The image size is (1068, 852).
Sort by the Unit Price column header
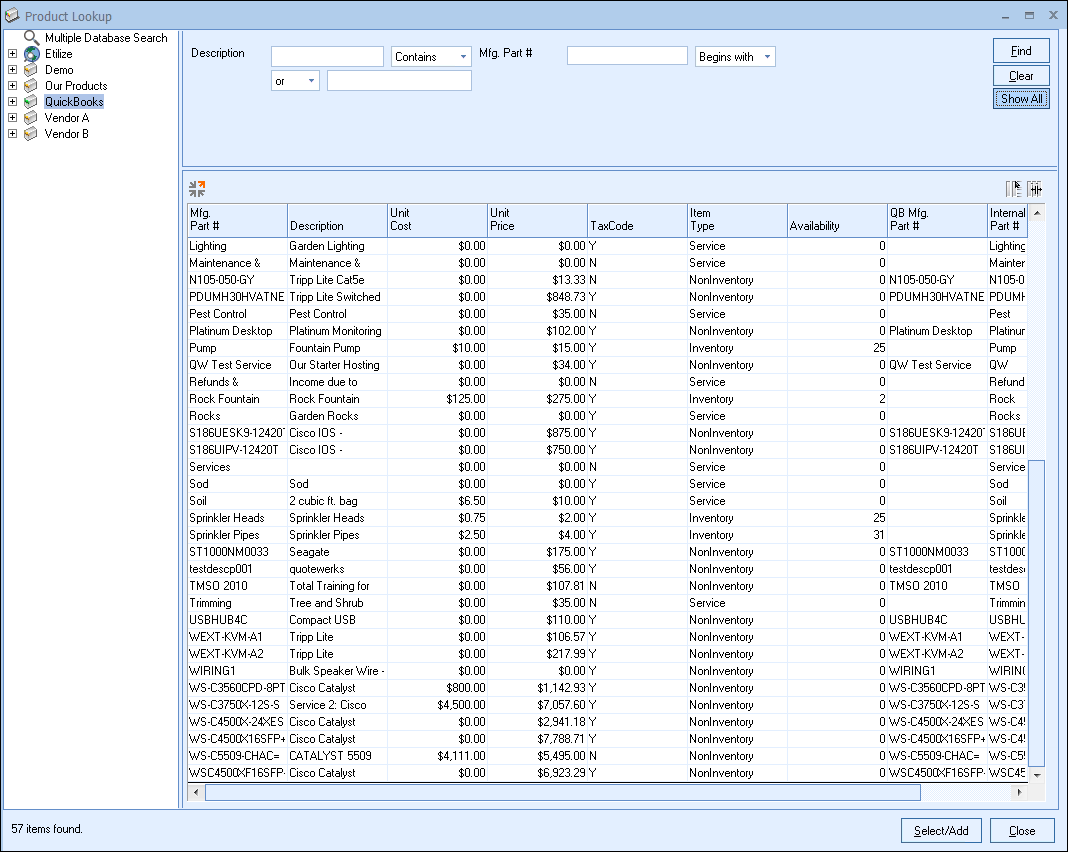coord(536,219)
